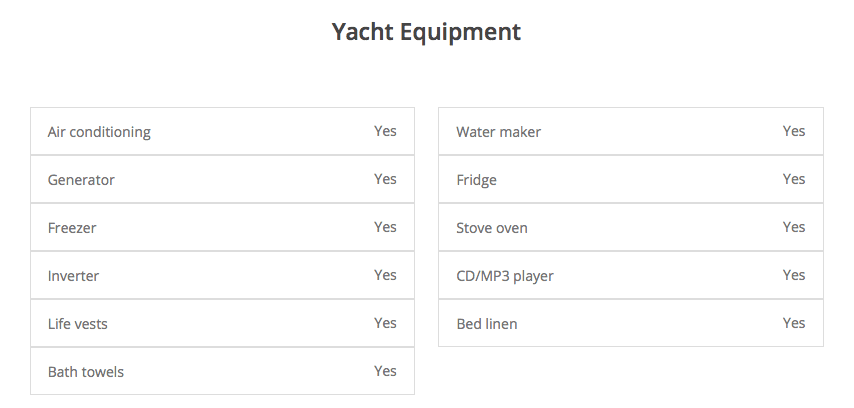Click Yes value beside Air conditioning
The height and width of the screenshot is (408, 854).
click(x=385, y=131)
